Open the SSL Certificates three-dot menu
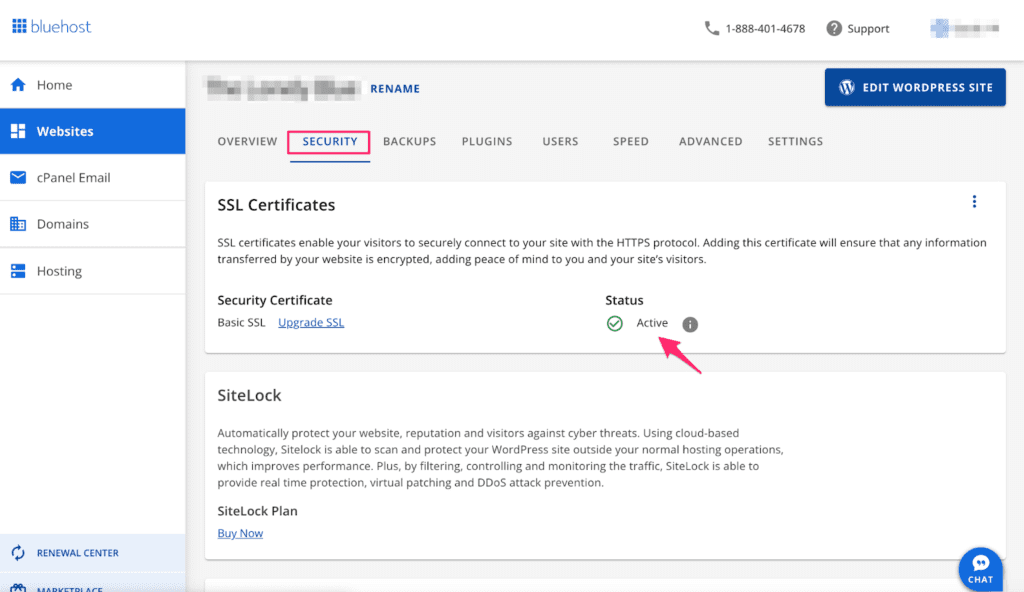The width and height of the screenshot is (1024, 592). click(x=975, y=201)
